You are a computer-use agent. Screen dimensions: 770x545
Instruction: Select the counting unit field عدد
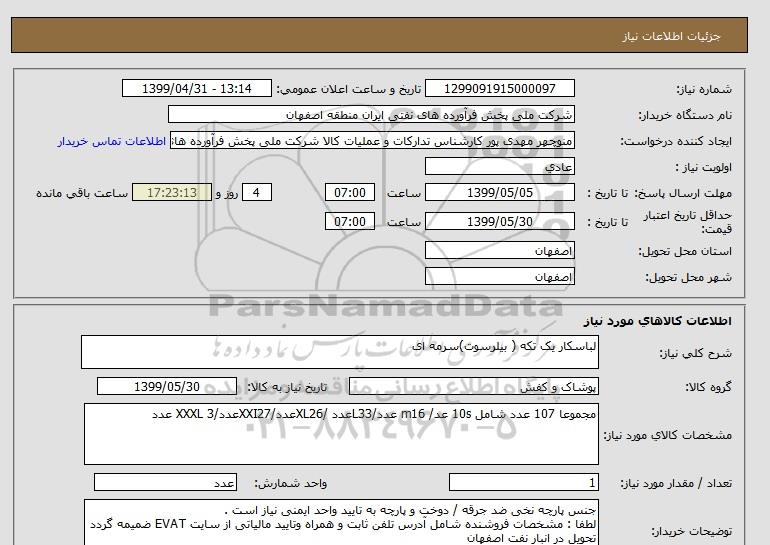[165, 482]
